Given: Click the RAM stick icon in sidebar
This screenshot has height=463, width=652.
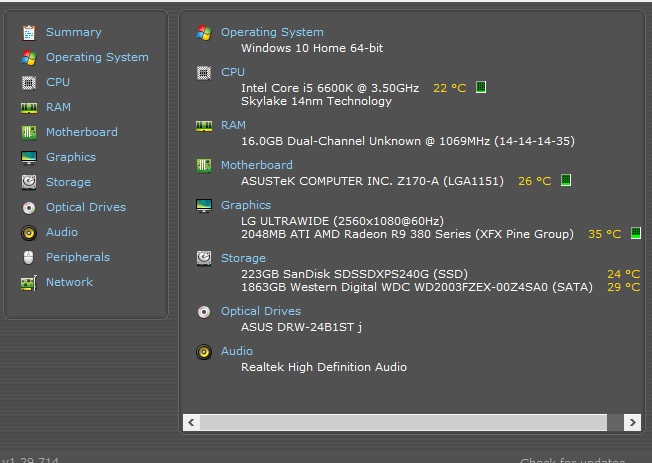Looking at the screenshot, I should (x=29, y=108).
